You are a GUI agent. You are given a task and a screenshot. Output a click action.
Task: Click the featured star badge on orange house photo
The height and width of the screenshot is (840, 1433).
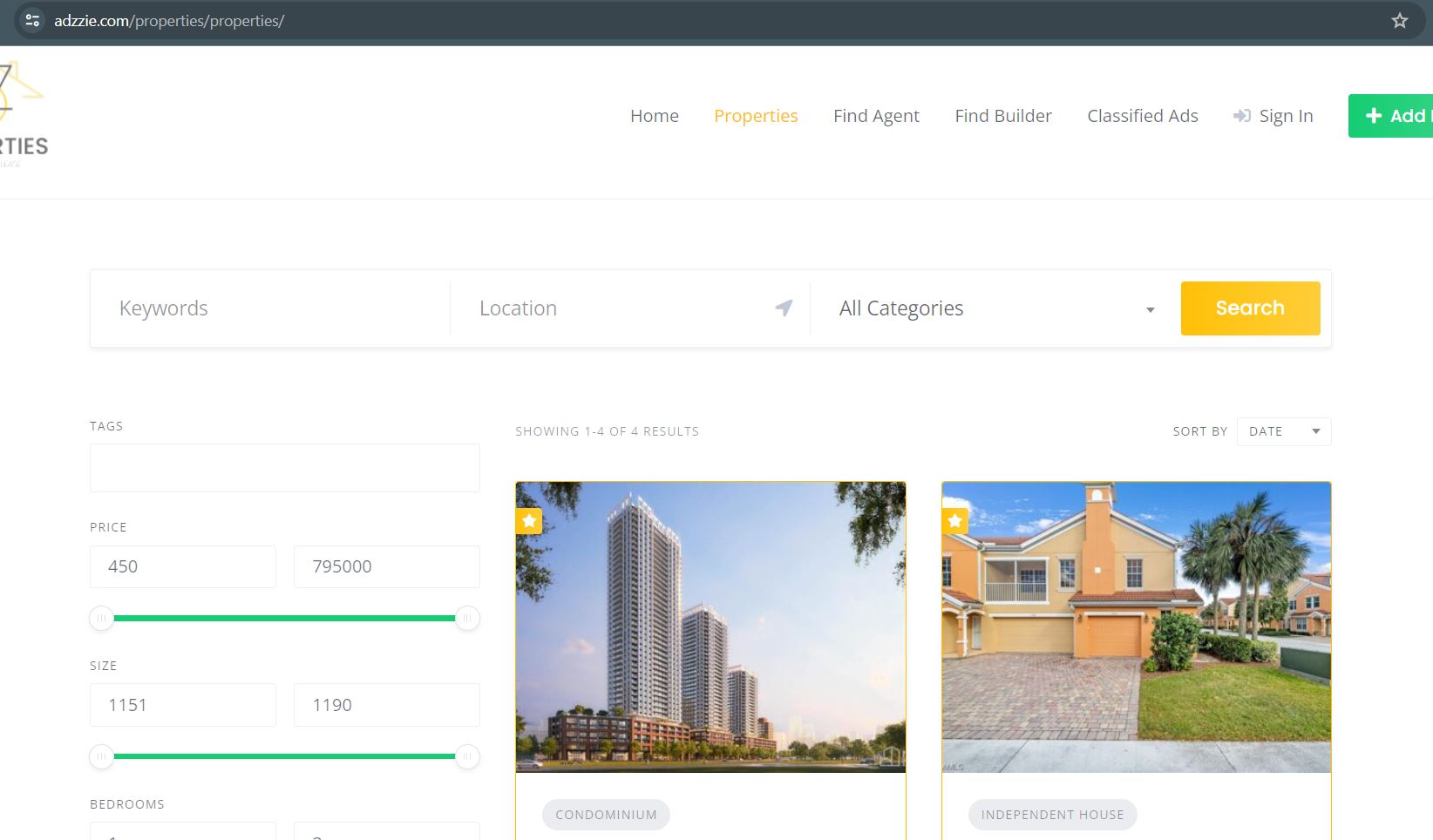(x=955, y=521)
